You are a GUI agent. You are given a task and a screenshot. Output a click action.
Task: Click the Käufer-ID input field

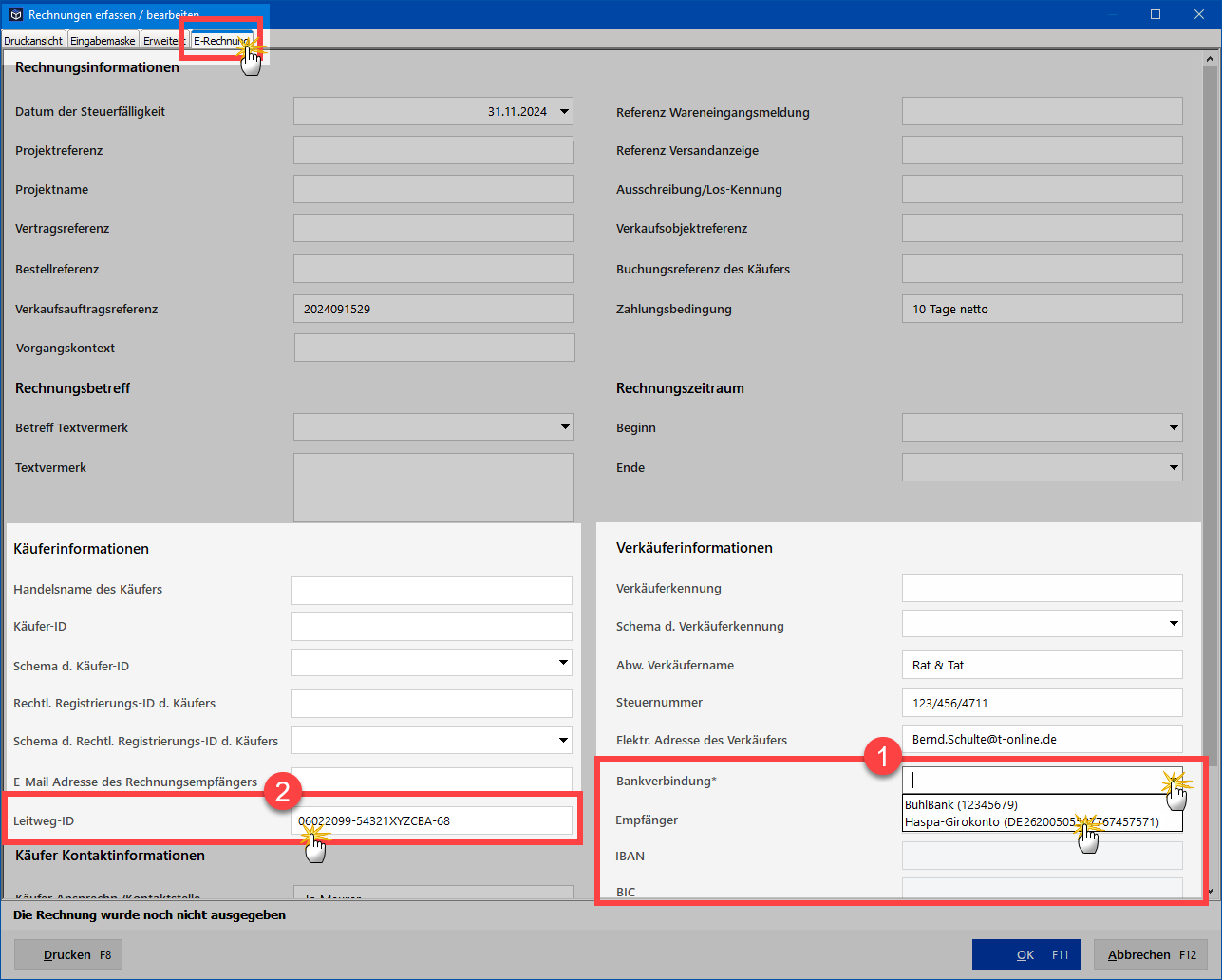pos(432,627)
